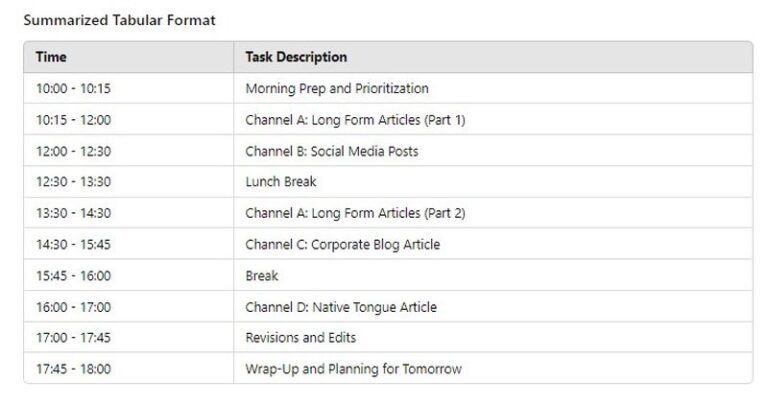Click the "Summarized Tabular Format" heading

pyautogui.click(x=119, y=20)
